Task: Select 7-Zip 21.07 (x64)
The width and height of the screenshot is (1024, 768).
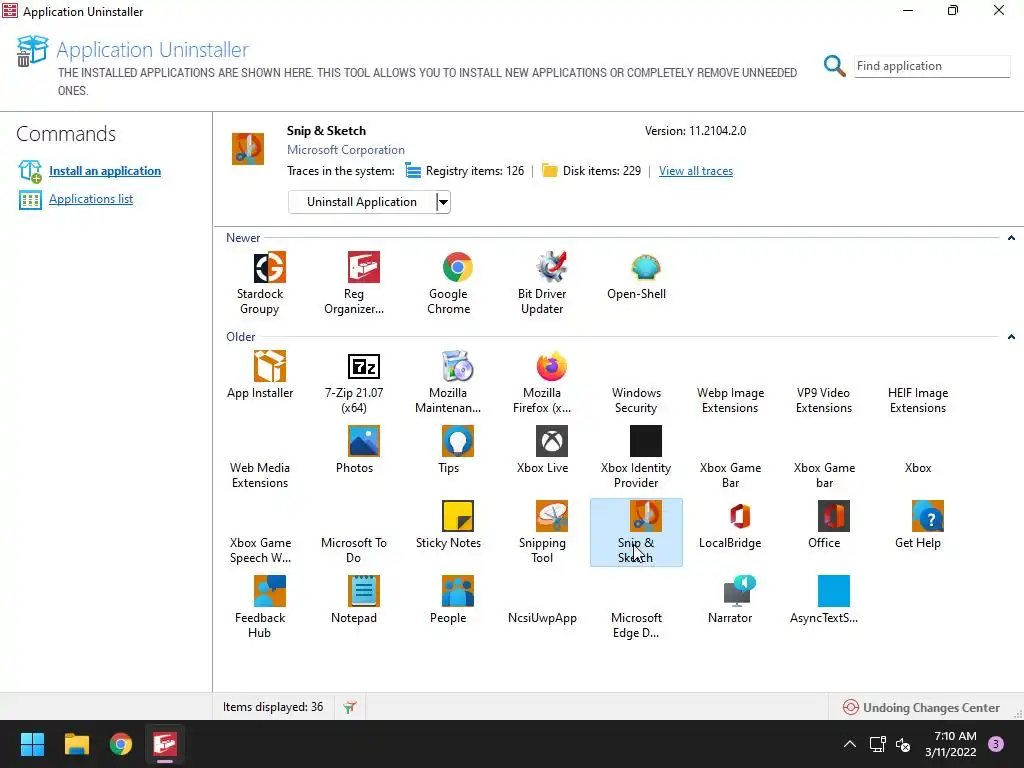Action: coord(354,382)
